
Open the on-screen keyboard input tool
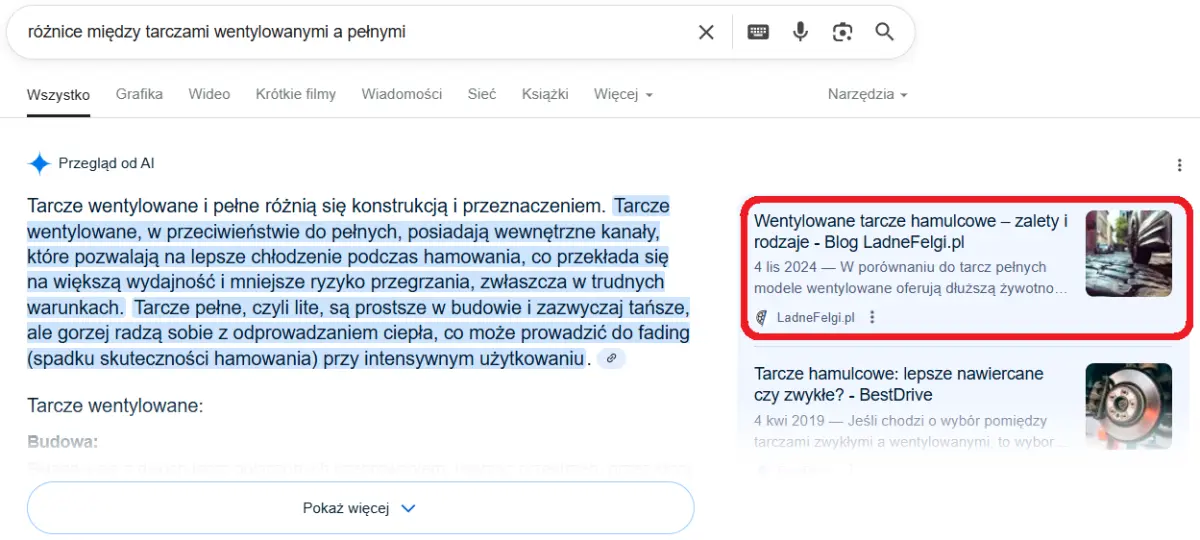pyautogui.click(x=758, y=32)
